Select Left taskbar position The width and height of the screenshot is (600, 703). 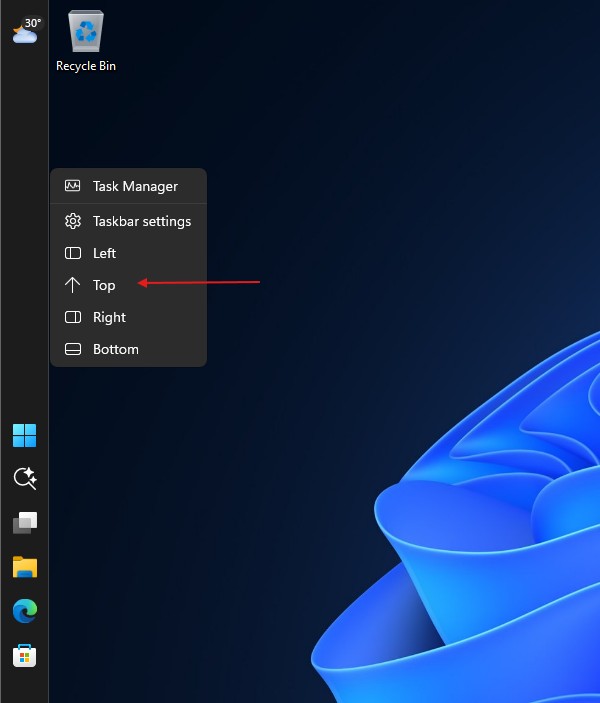point(128,253)
